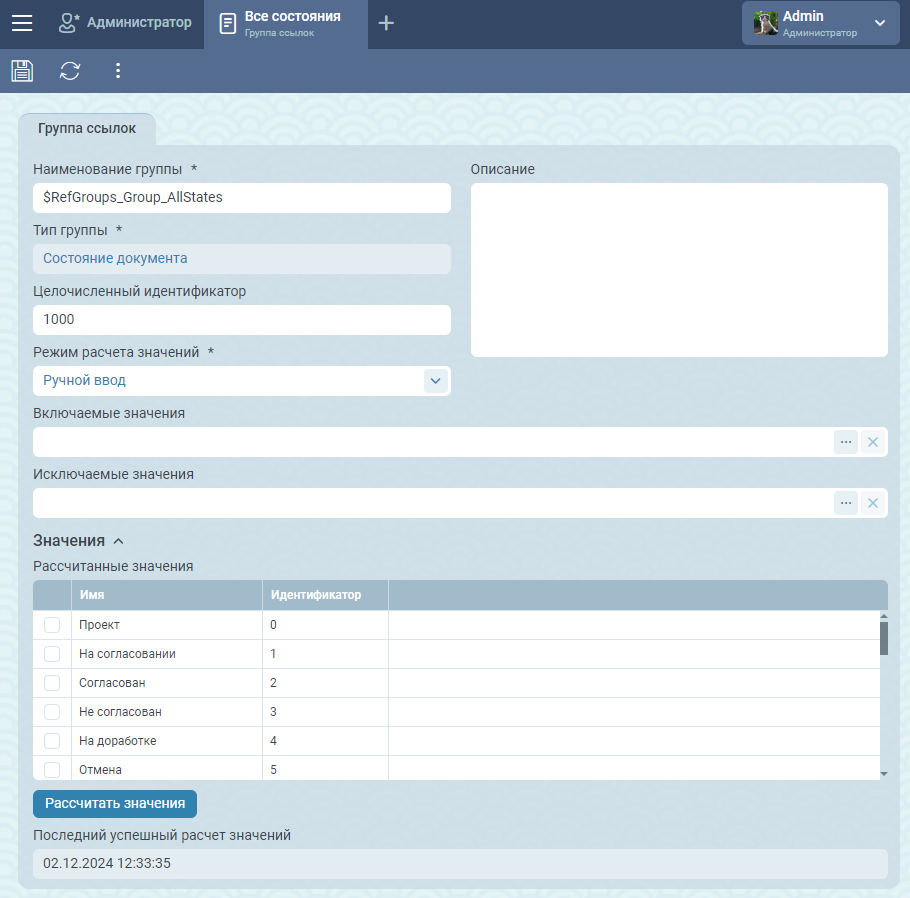
Task: Select the checkbox next to Согласован
Action: coord(52,683)
